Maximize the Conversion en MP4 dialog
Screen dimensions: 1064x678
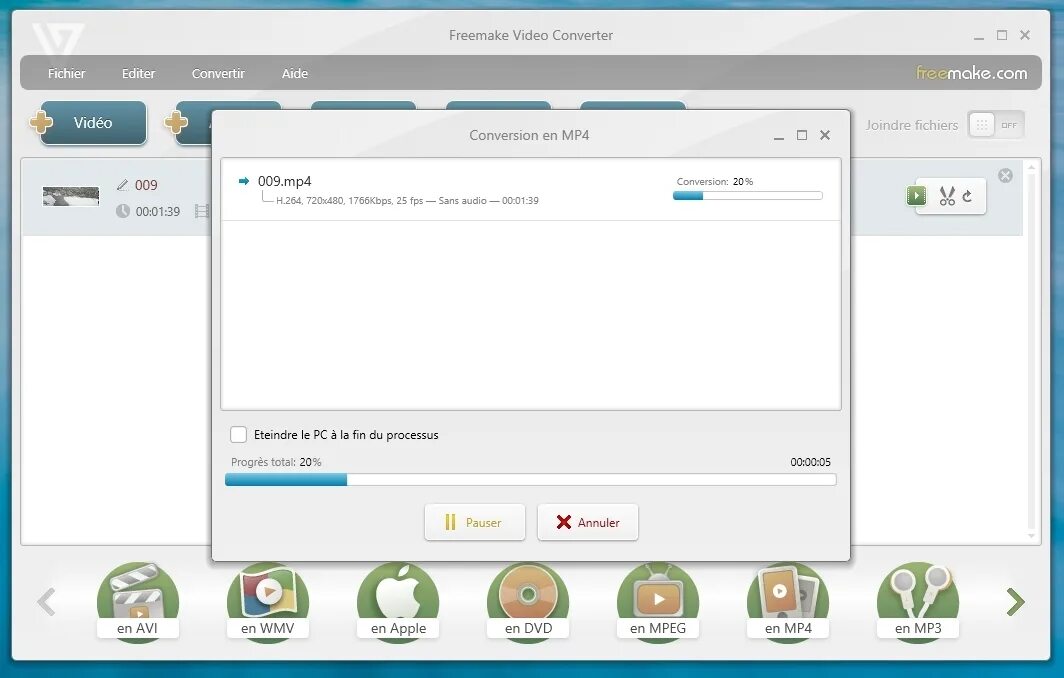(x=802, y=135)
